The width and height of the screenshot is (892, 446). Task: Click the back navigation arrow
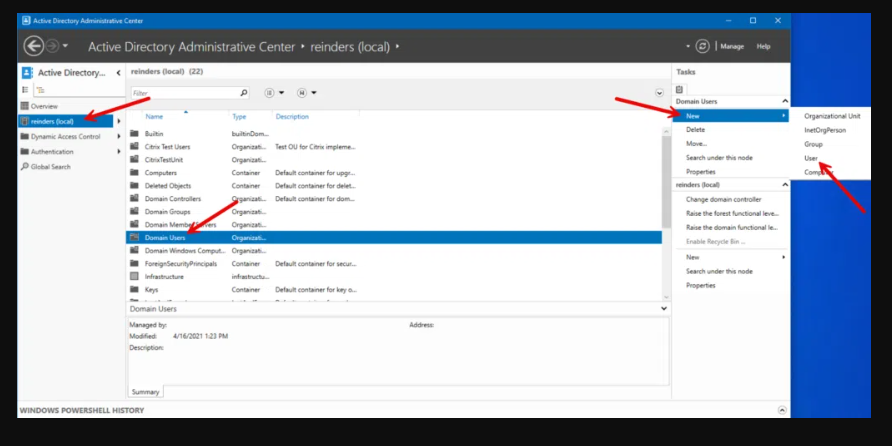pos(33,46)
